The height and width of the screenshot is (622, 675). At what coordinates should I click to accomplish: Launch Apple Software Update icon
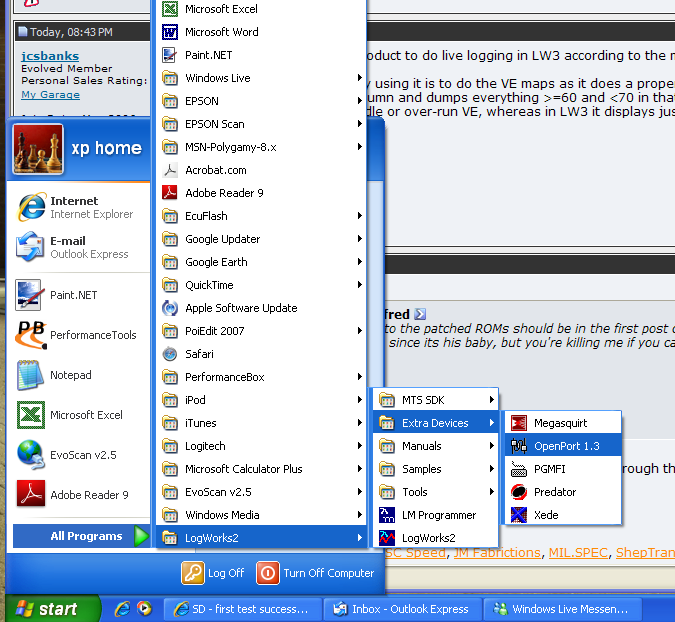click(x=170, y=308)
